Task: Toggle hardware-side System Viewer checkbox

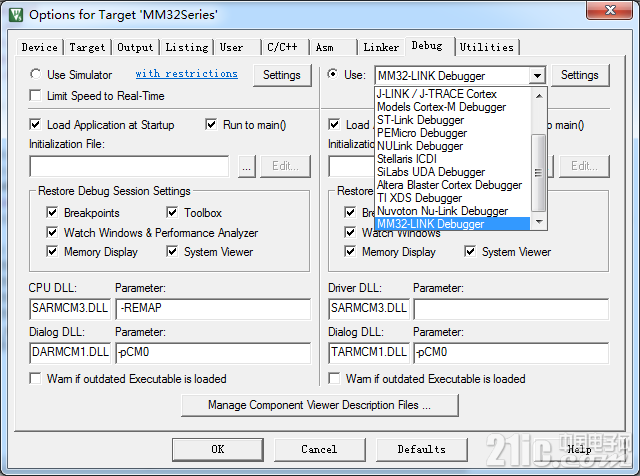Action: pyautogui.click(x=470, y=251)
